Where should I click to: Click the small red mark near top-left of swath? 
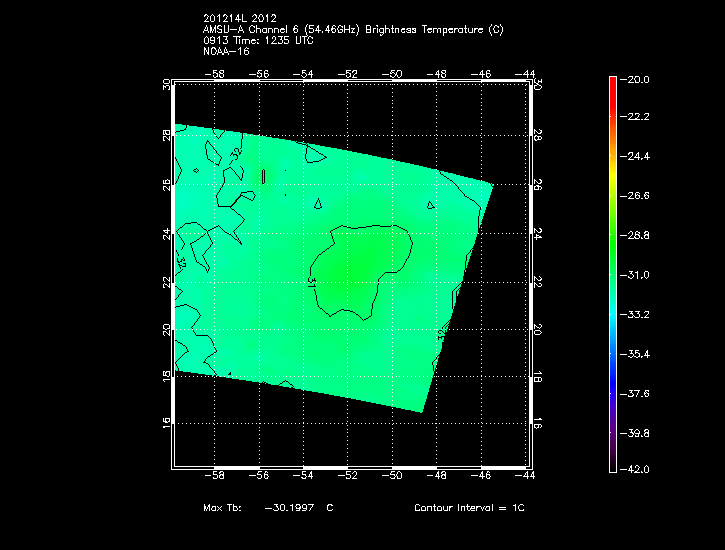click(263, 176)
